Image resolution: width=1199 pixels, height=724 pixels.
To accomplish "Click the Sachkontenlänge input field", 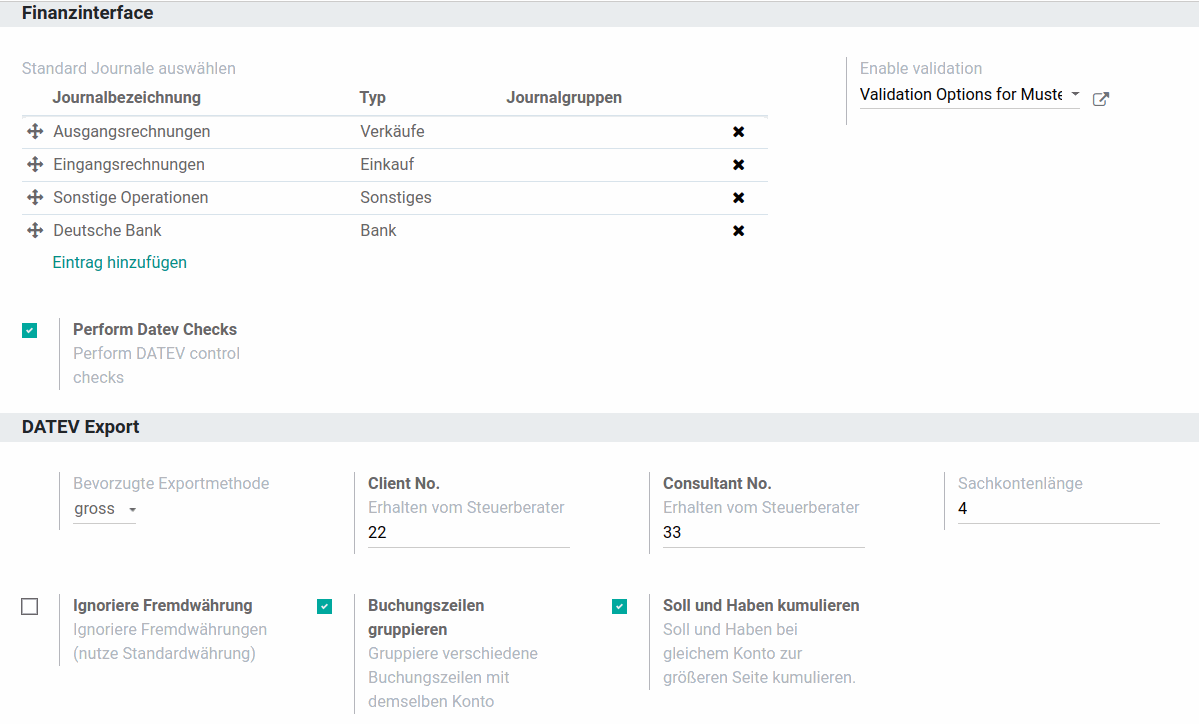I will click(x=1058, y=509).
